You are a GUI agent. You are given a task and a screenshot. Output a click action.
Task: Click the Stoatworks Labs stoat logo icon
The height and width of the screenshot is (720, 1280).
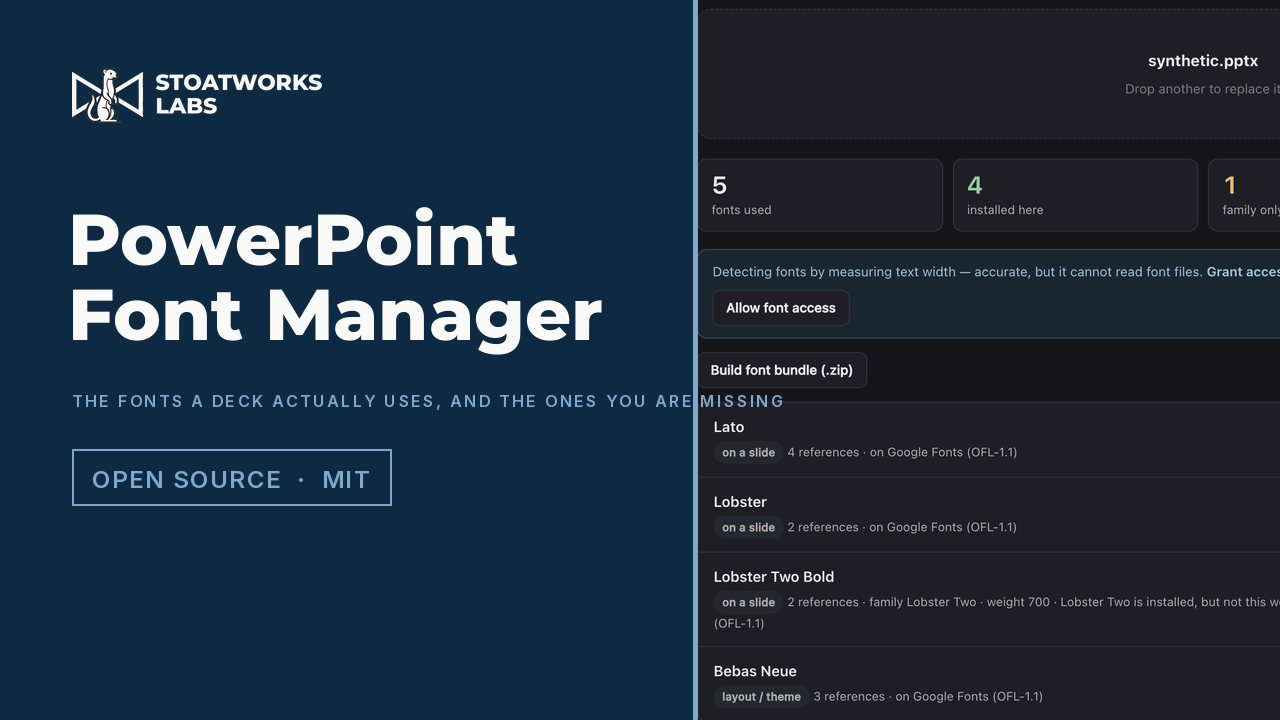(108, 95)
